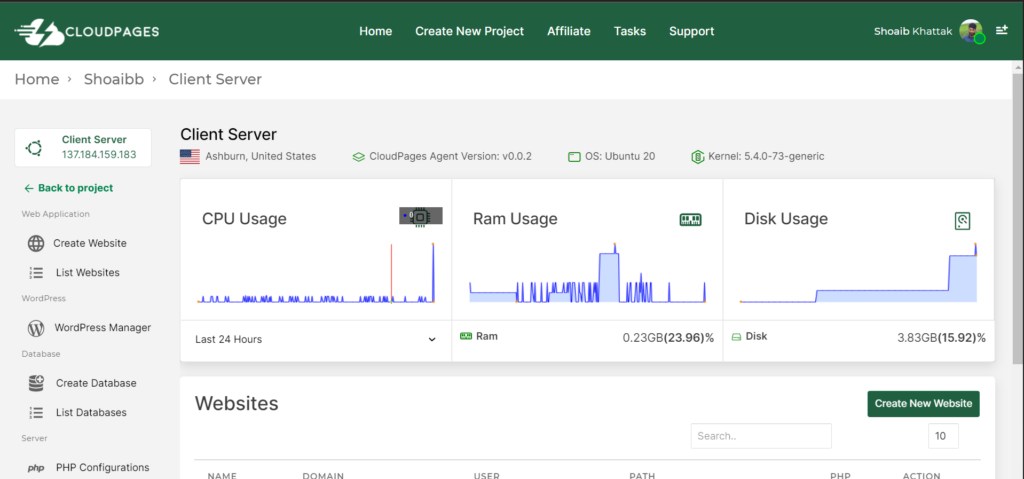
Task: Click Disk value 3.83GB(15.92)%
Action: tap(942, 338)
